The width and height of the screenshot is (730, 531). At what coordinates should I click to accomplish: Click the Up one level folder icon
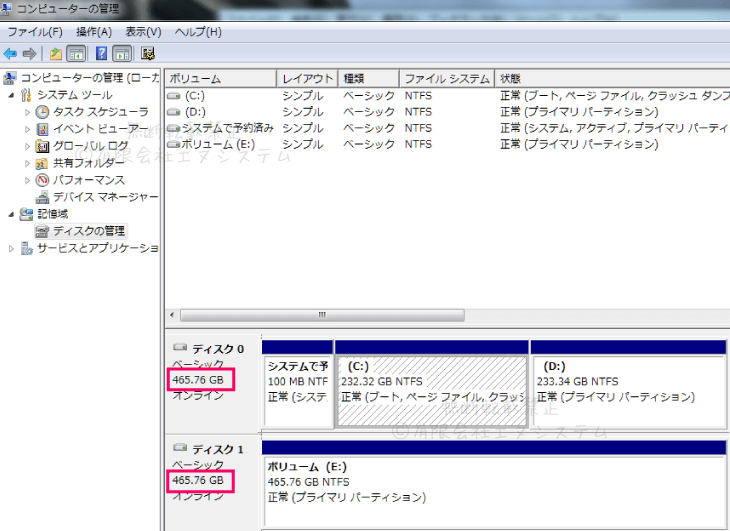(x=56, y=54)
